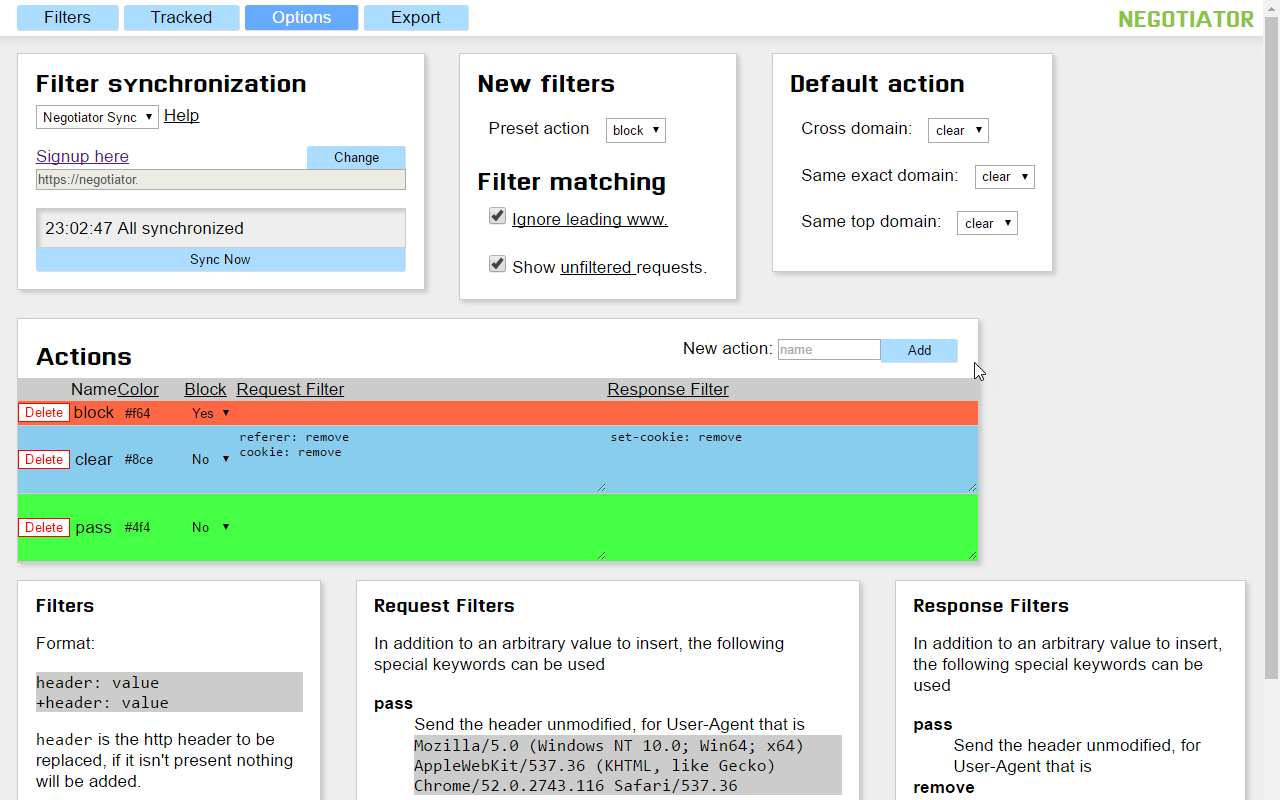This screenshot has height=800, width=1280.
Task: Add a new action
Action: [919, 351]
